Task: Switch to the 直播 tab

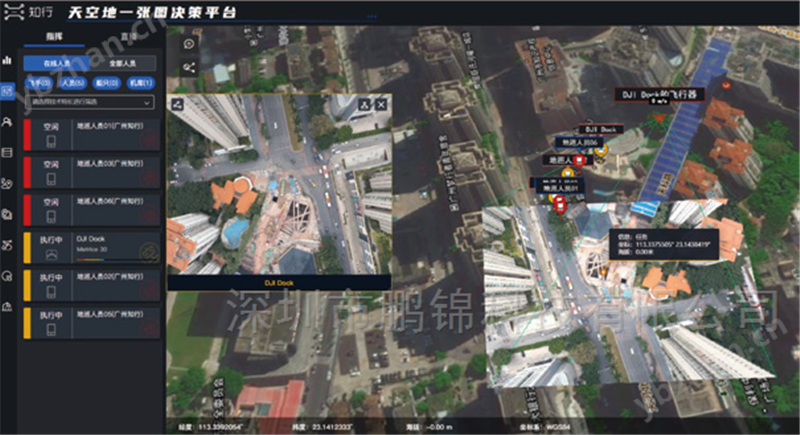Action: pyautogui.click(x=128, y=36)
